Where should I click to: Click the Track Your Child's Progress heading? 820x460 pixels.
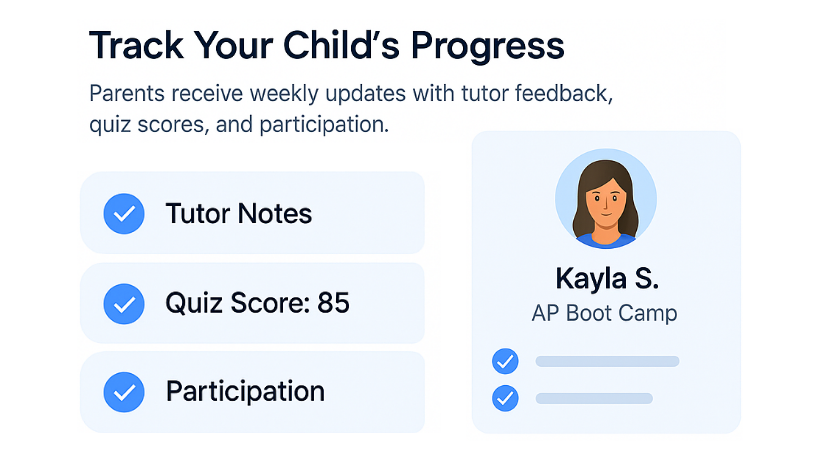click(x=326, y=46)
